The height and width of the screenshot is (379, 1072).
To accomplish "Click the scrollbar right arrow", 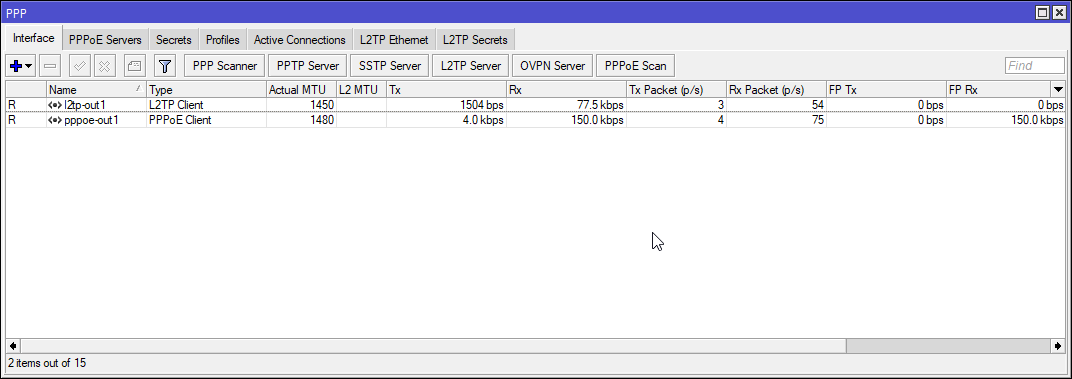I will [x=1058, y=345].
